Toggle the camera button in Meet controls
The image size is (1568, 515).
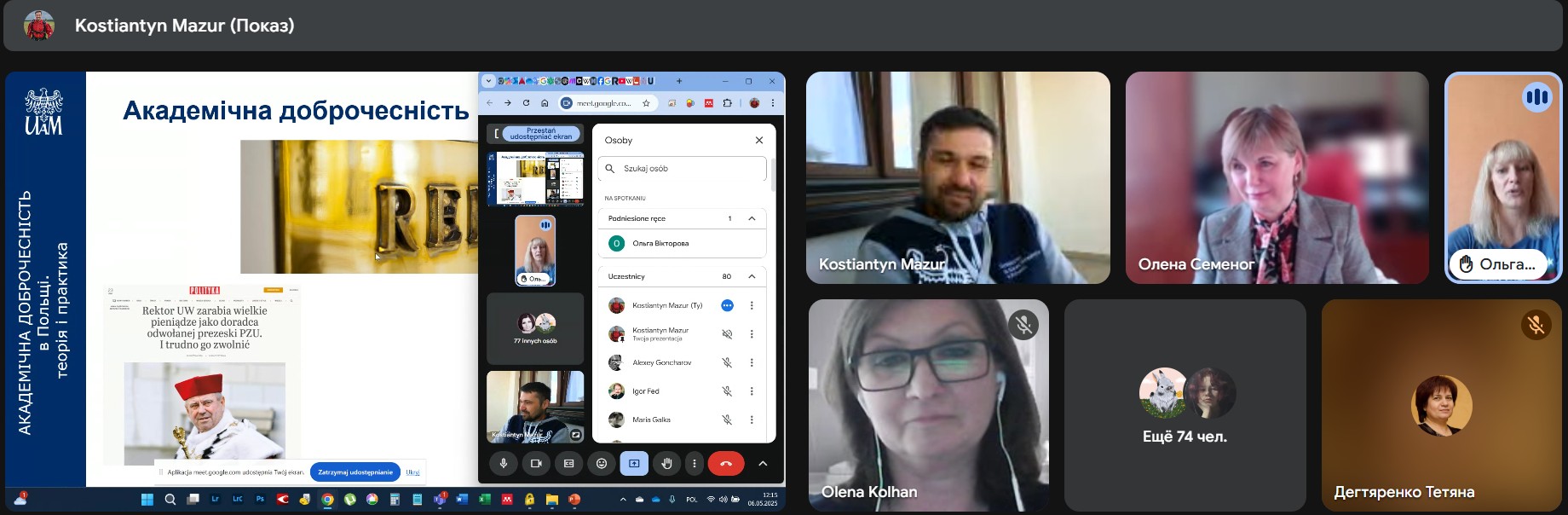pos(536,463)
